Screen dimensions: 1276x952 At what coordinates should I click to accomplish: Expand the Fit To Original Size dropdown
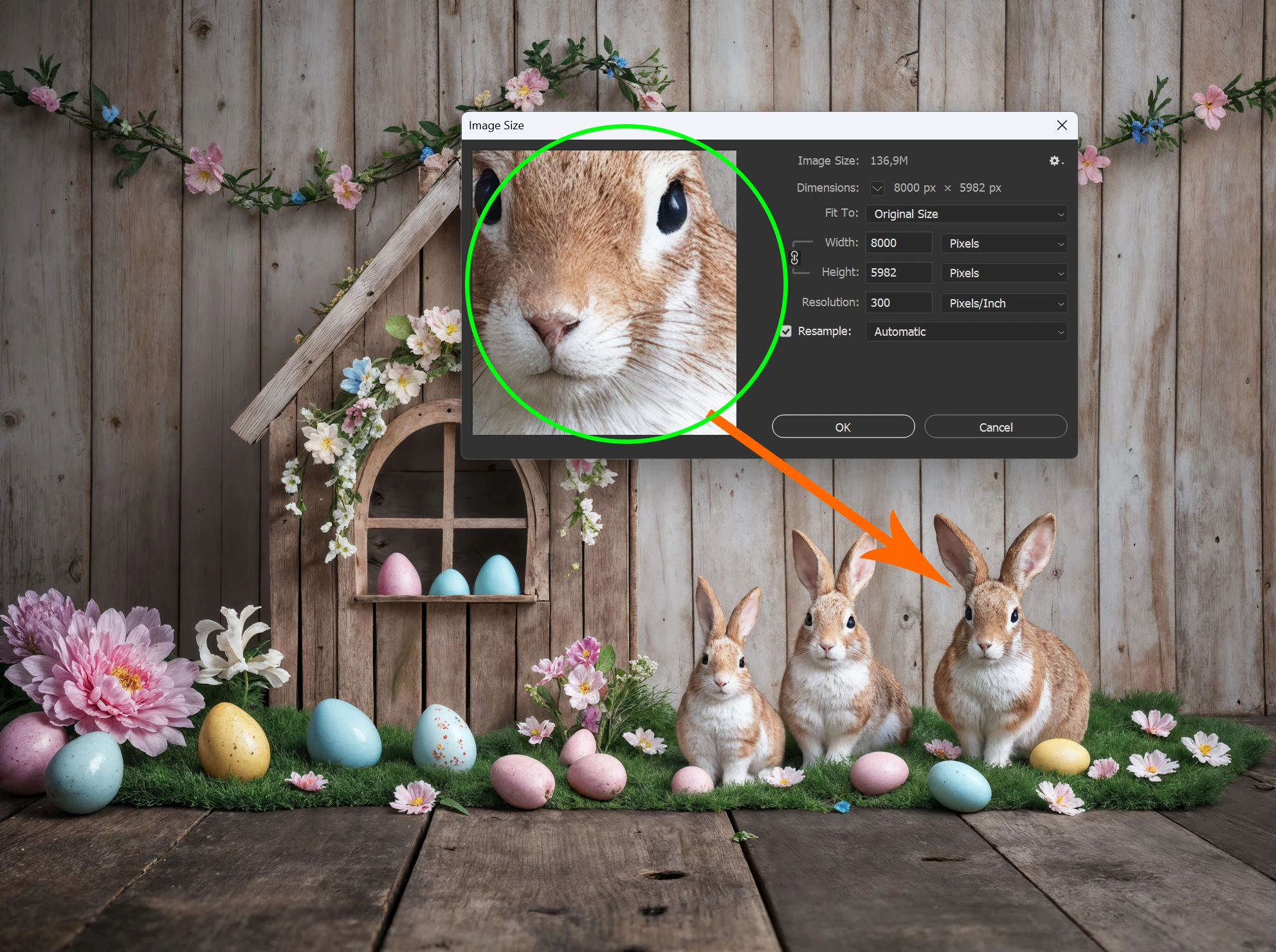tap(966, 214)
